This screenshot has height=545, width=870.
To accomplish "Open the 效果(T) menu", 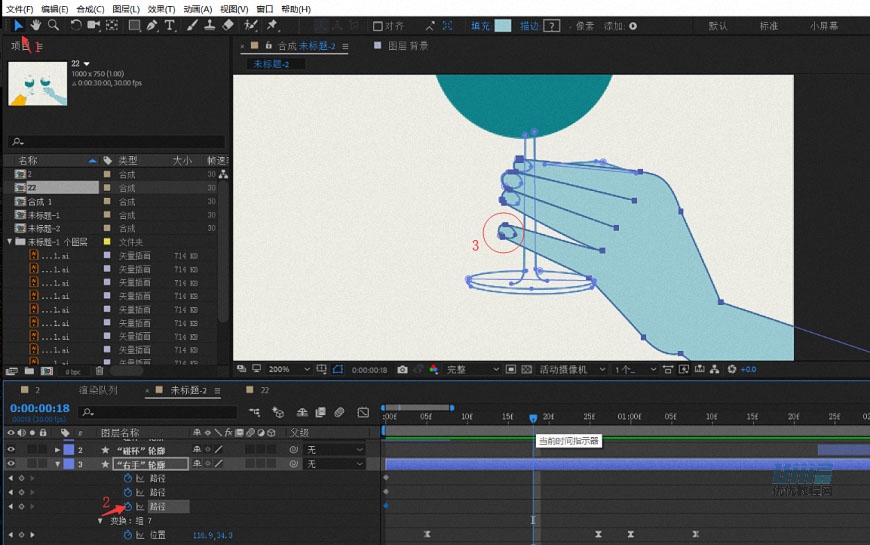I will [x=161, y=8].
